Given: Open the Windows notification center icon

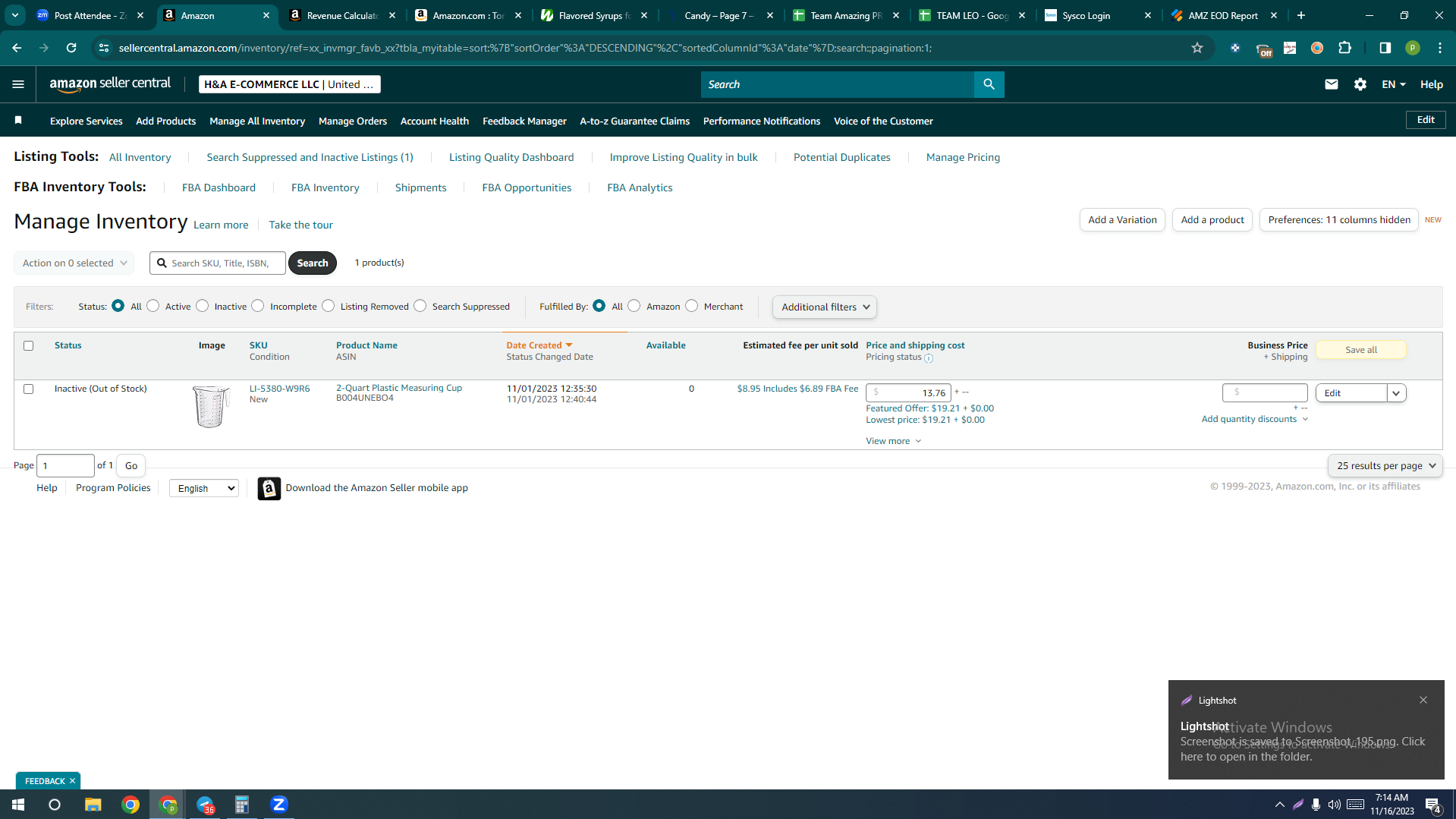Looking at the screenshot, I should 1433,805.
